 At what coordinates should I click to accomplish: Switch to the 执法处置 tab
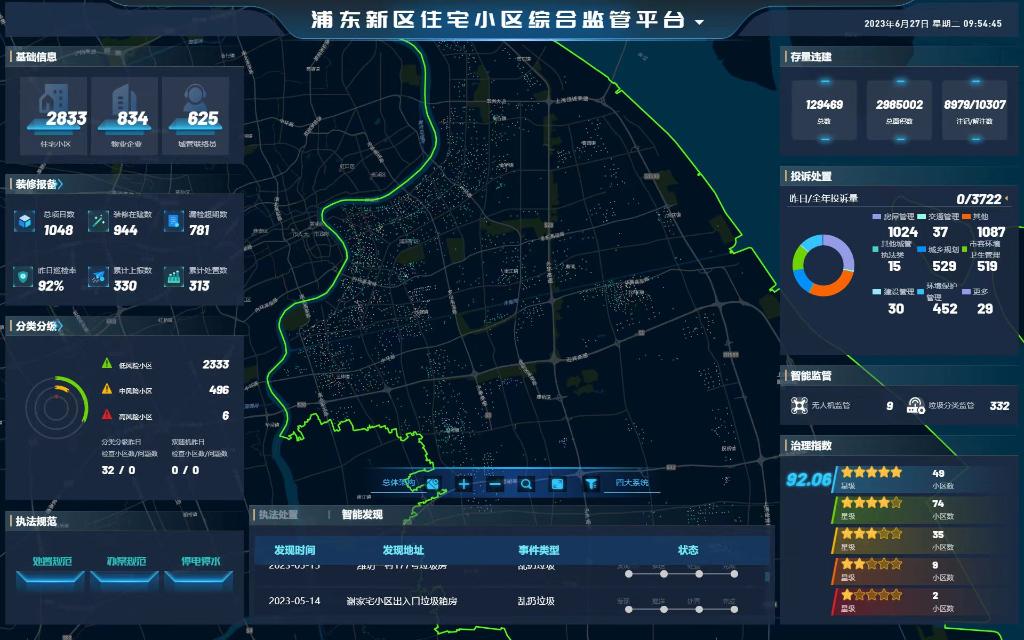point(278,515)
